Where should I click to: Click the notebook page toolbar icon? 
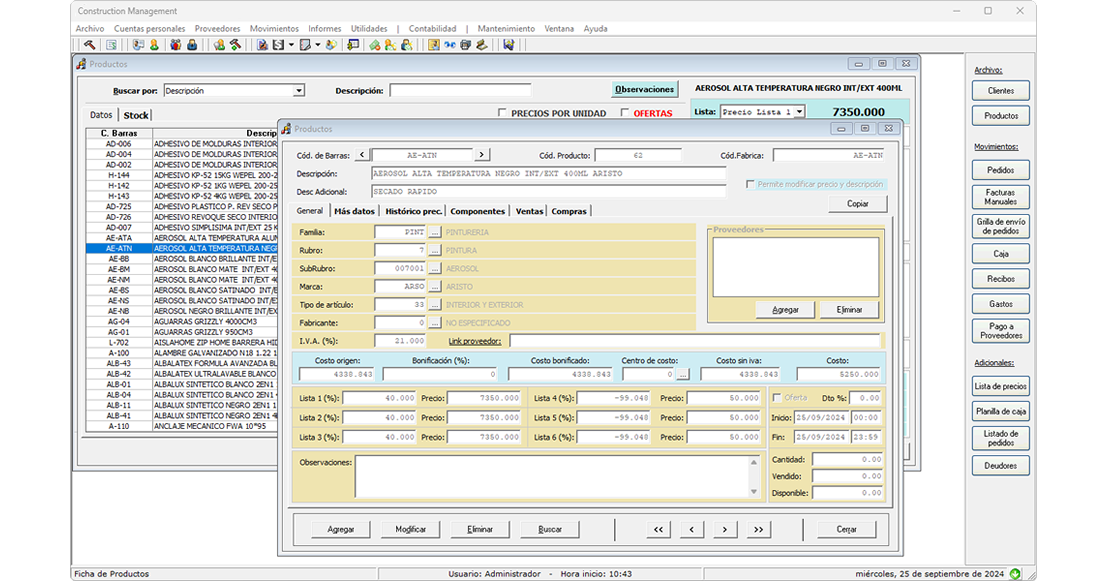pyautogui.click(x=305, y=45)
